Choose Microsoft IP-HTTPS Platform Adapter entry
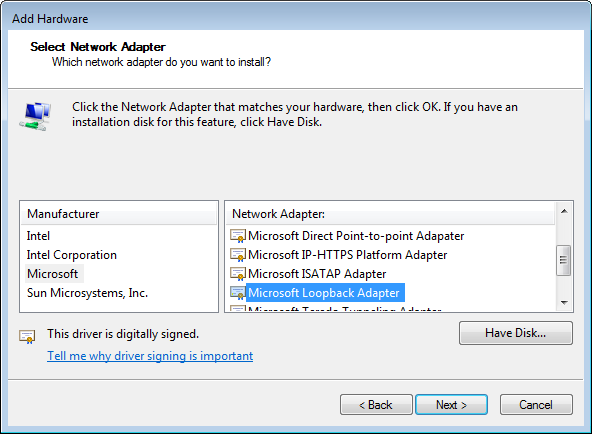592x434 pixels. (347, 255)
